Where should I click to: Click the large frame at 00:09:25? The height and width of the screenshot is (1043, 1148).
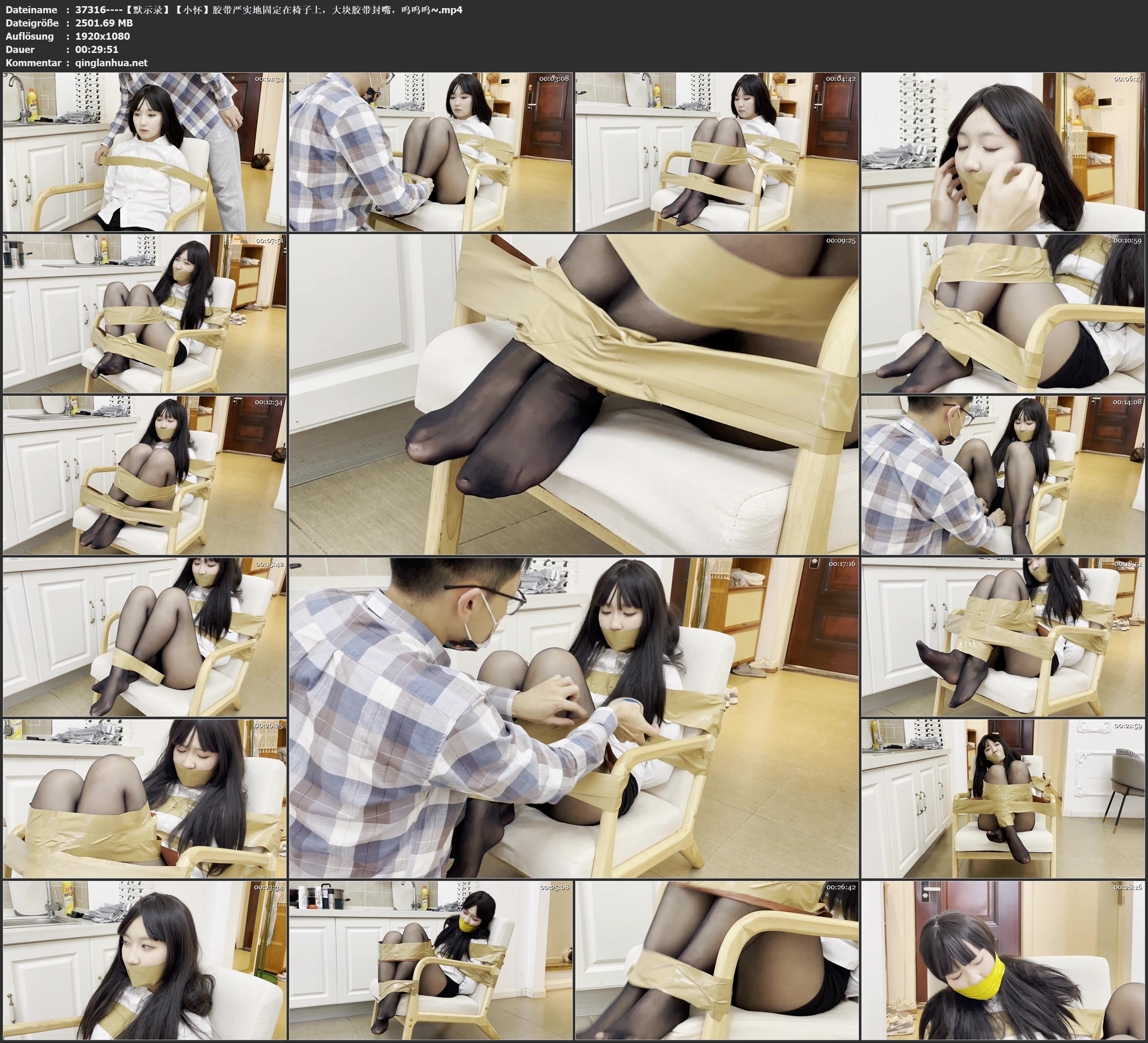[x=573, y=394]
